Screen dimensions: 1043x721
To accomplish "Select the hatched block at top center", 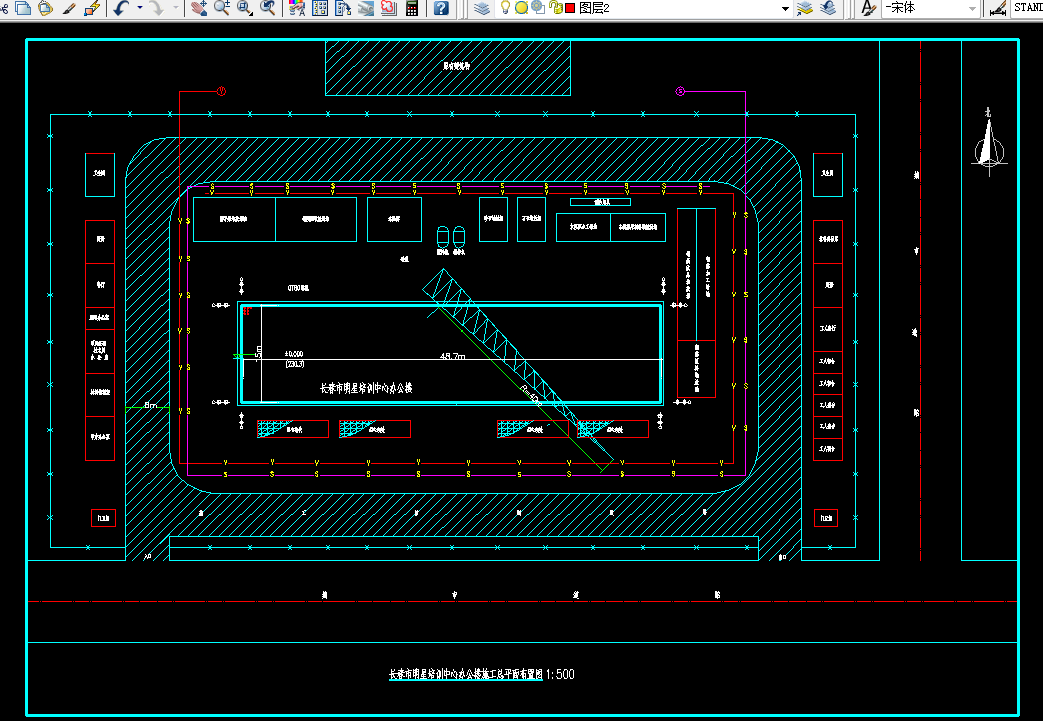I will [448, 67].
